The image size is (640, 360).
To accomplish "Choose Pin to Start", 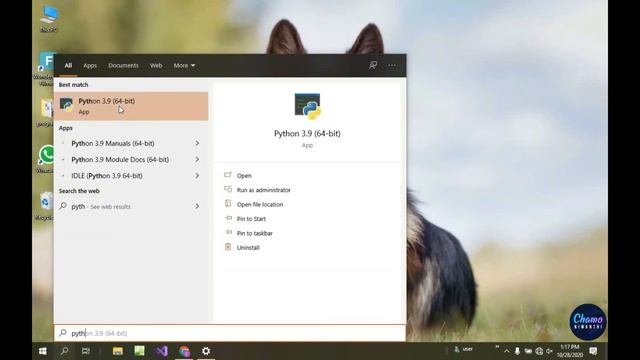I will coord(251,219).
